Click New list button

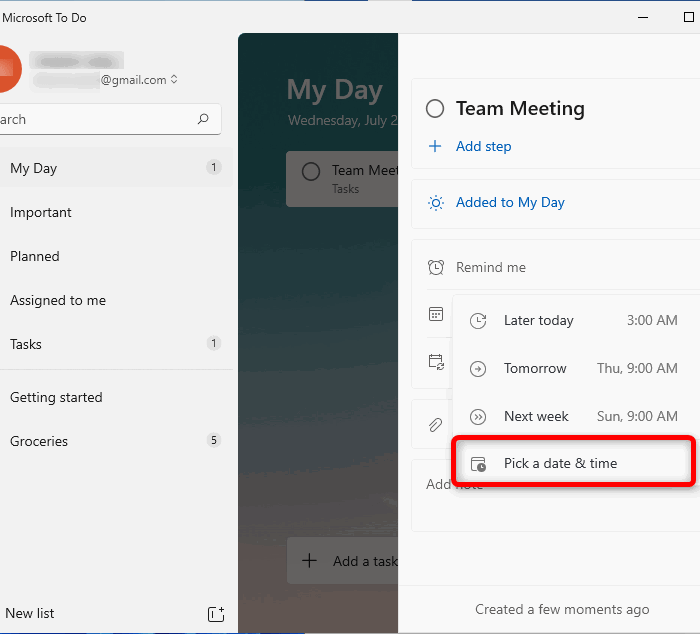pyautogui.click(x=29, y=613)
